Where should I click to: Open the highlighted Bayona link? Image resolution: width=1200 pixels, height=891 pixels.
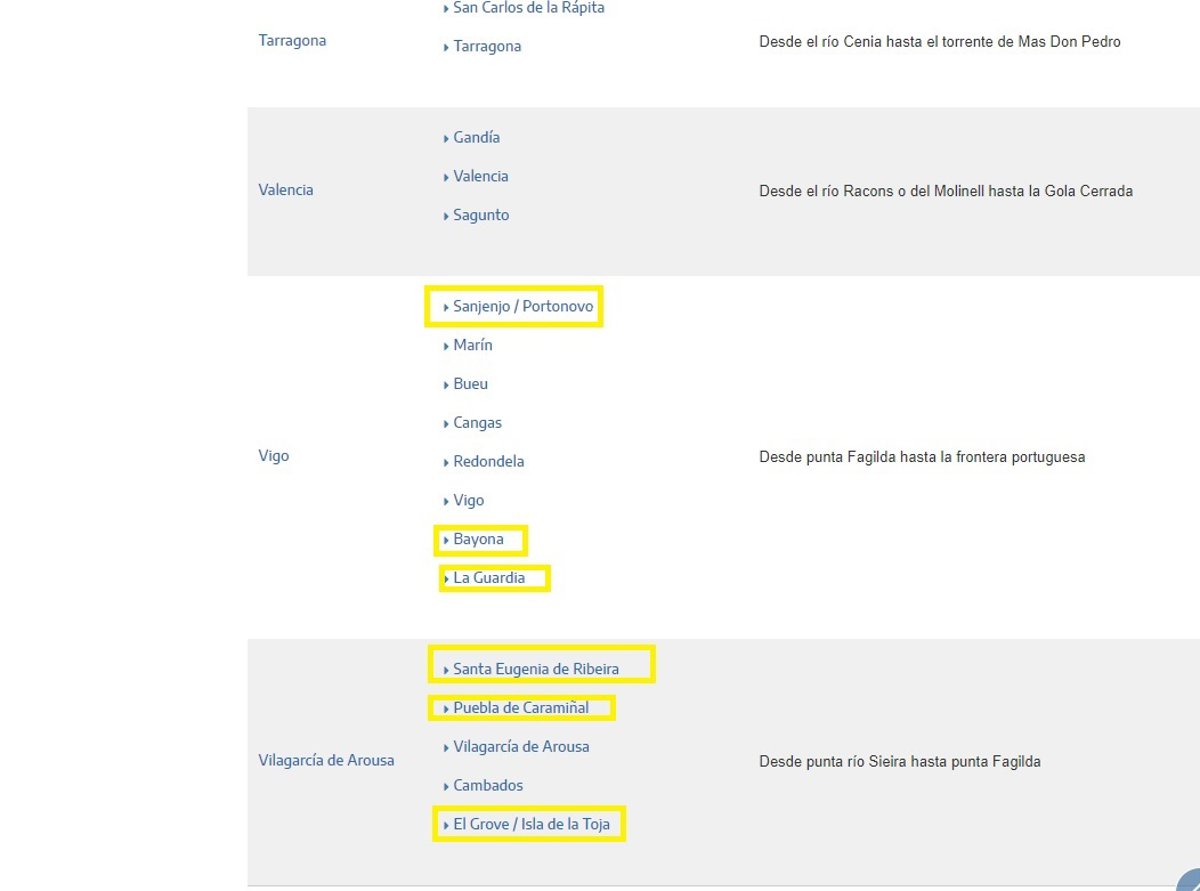[478, 540]
